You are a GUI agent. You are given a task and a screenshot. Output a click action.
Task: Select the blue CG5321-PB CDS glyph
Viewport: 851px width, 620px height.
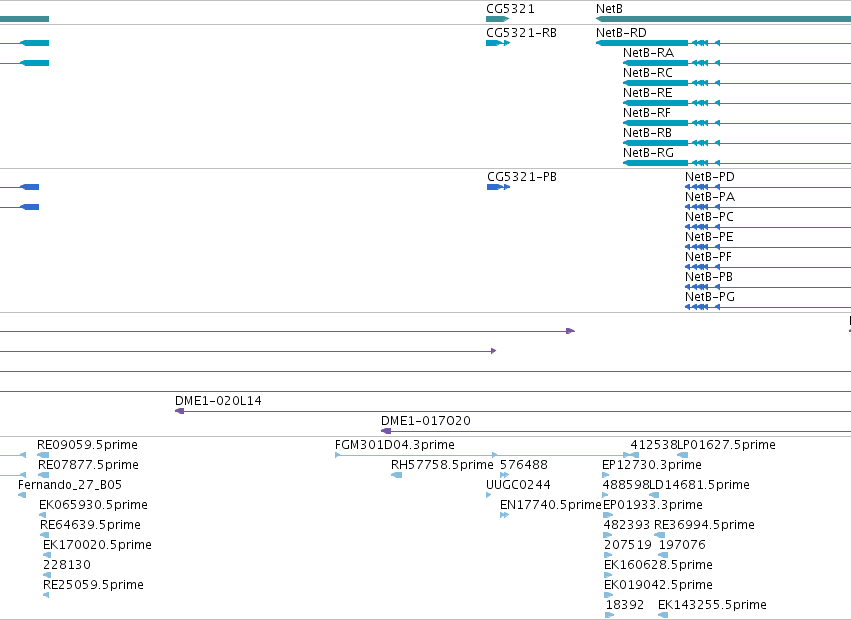(499, 187)
